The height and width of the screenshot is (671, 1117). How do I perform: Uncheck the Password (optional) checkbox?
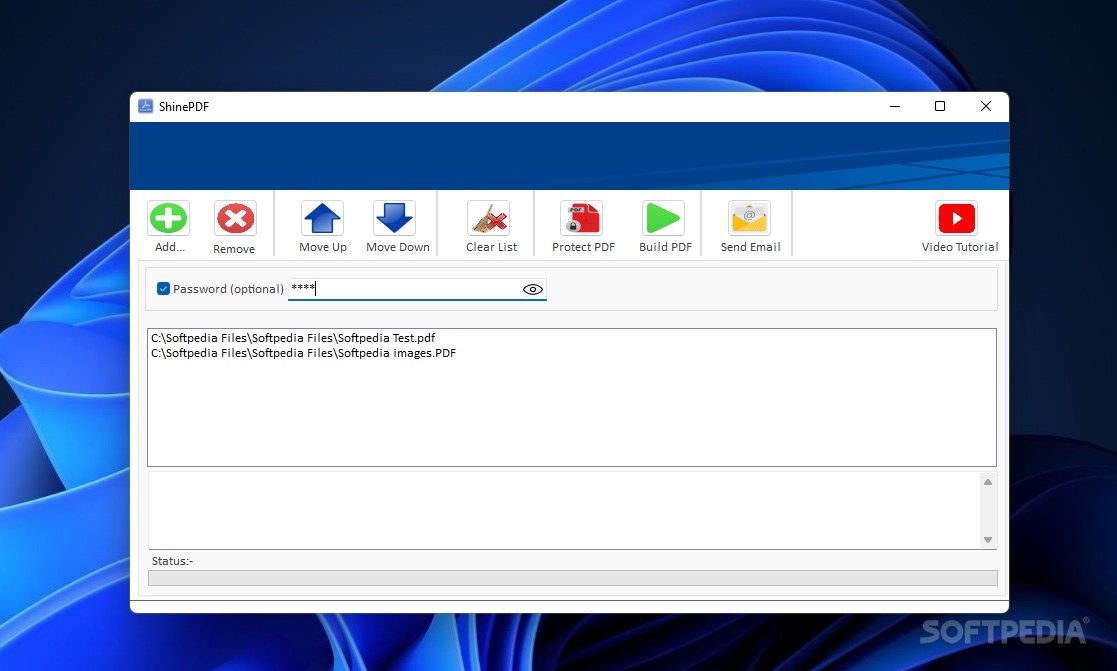(x=163, y=288)
